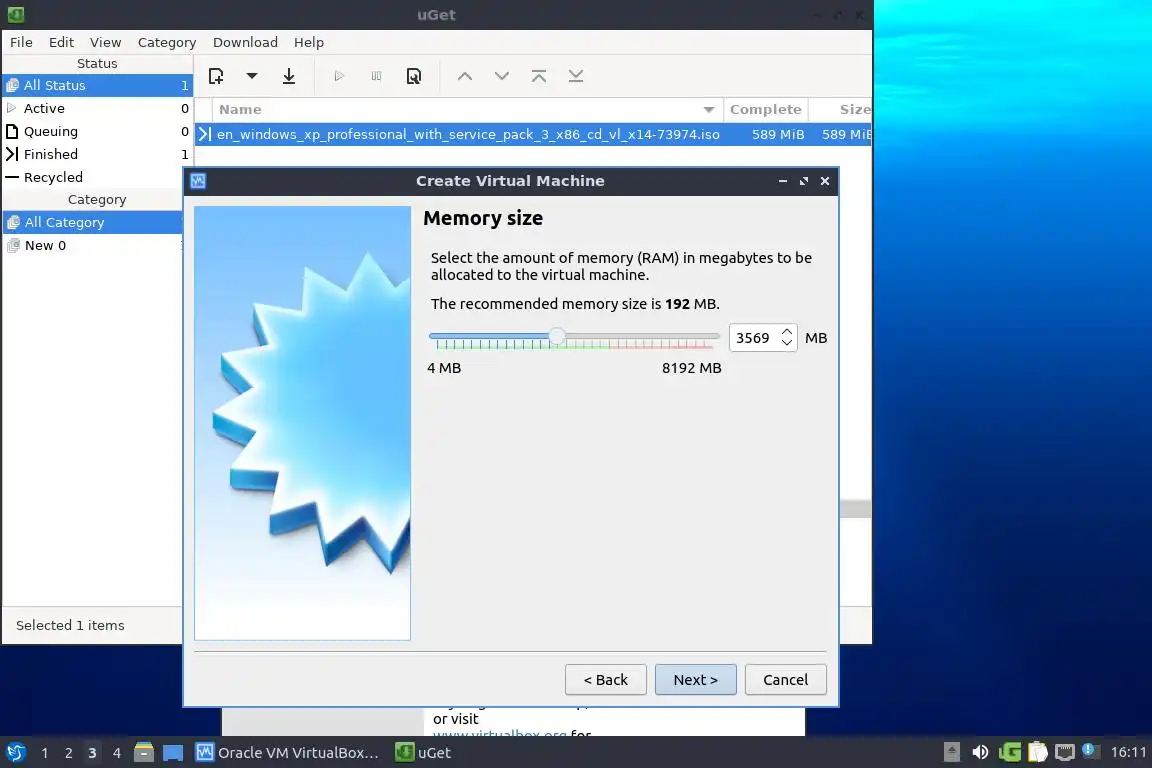1152x768 pixels.
Task: Click the show desktop icon in taskbar
Action: (x=173, y=753)
